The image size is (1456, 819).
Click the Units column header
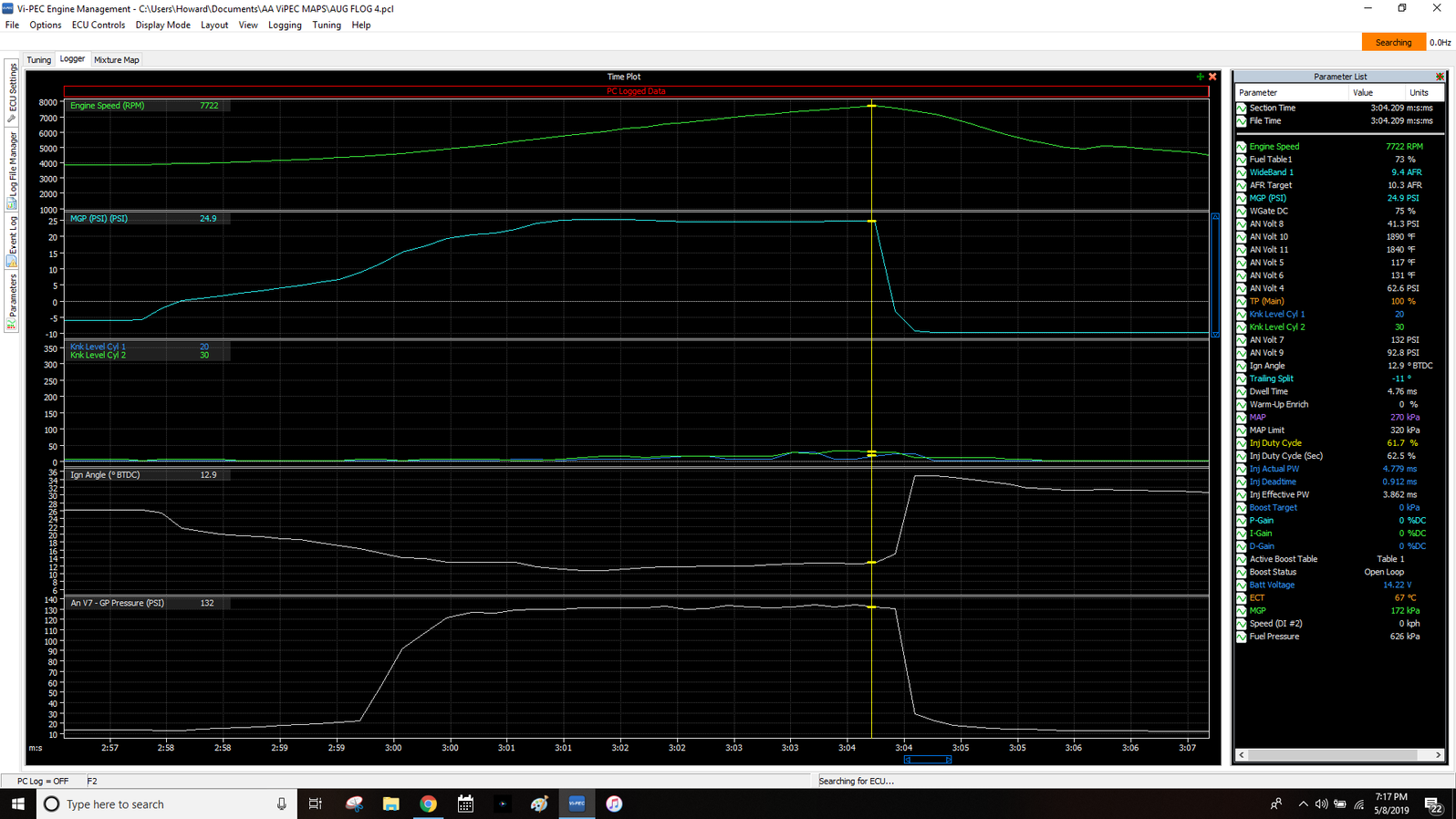pos(1424,92)
